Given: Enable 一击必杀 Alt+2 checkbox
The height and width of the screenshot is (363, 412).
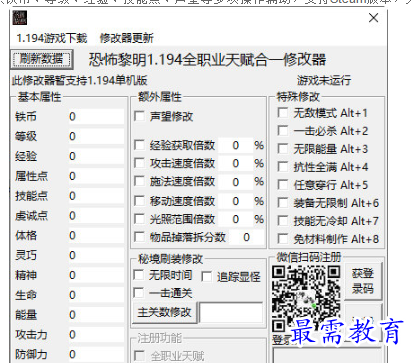Looking at the screenshot, I should click(283, 131).
